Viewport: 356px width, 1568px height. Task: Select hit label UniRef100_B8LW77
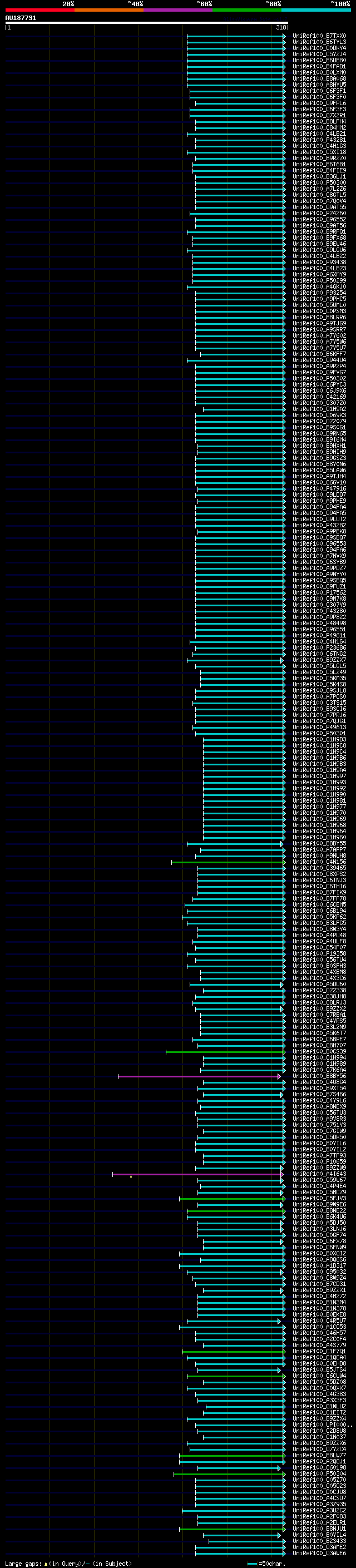coord(319,1456)
